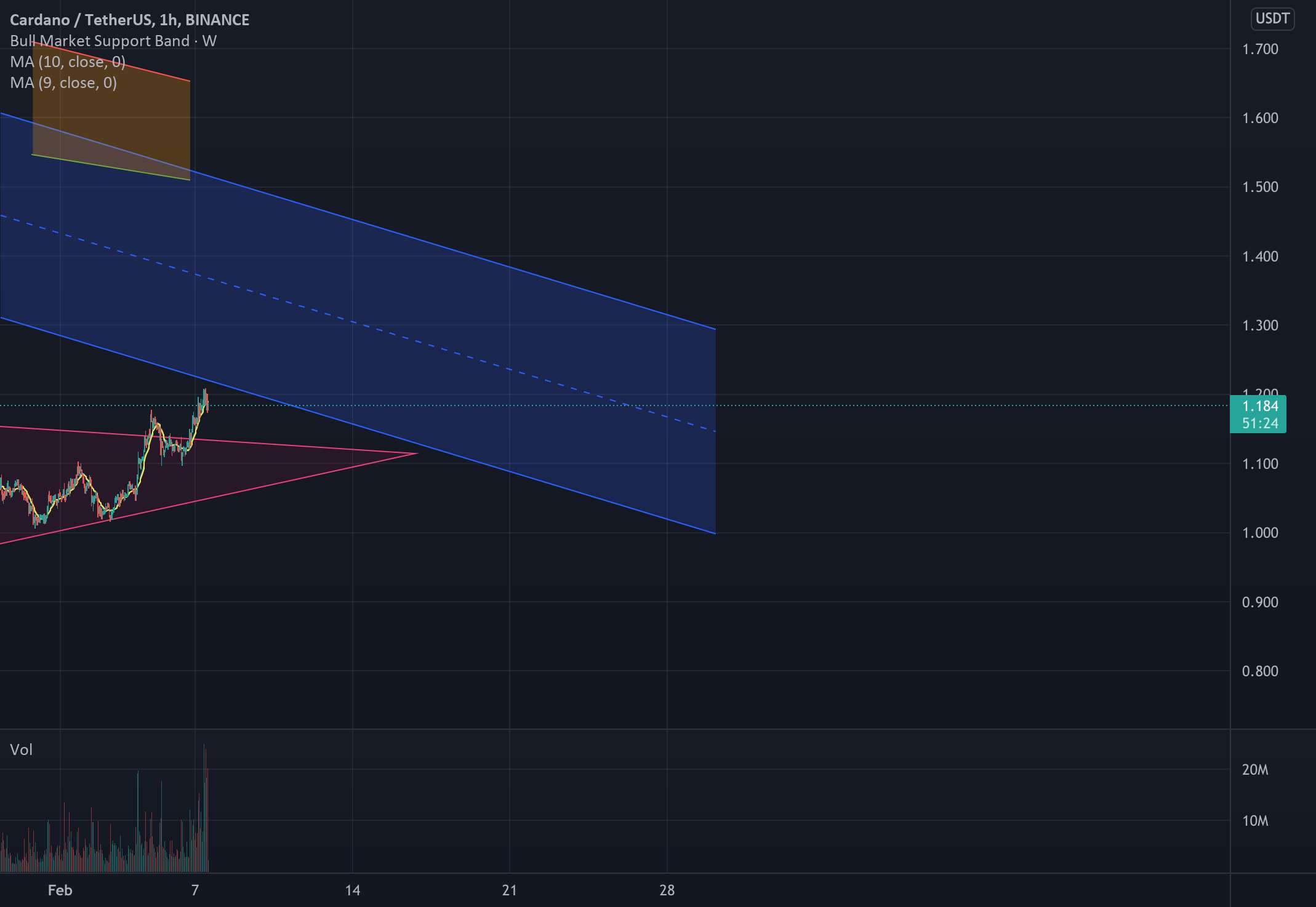Click the candle countdown timer 51:24
This screenshot has height=907, width=1316.
[1259, 423]
